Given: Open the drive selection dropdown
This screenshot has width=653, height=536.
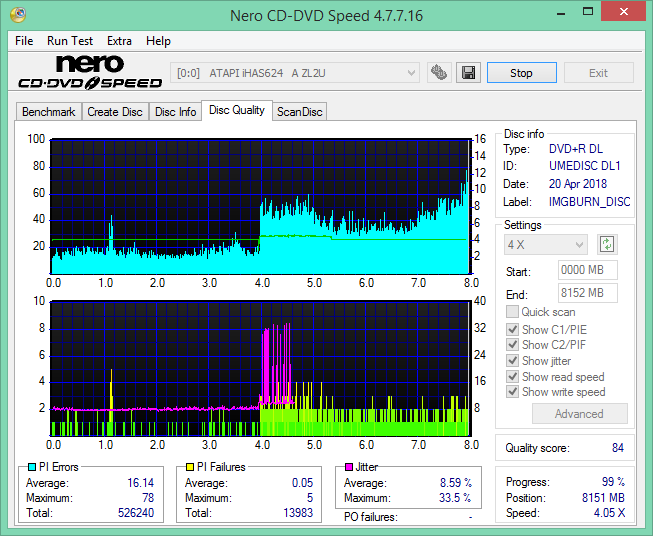Looking at the screenshot, I should coord(295,73).
